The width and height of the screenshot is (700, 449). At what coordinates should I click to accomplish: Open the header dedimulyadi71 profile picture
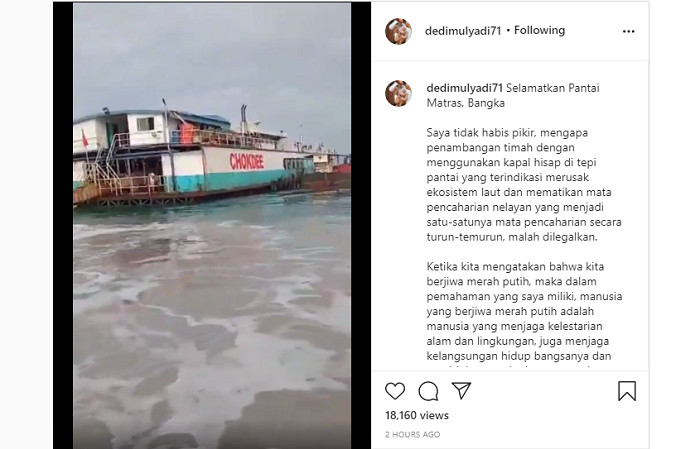pos(398,31)
